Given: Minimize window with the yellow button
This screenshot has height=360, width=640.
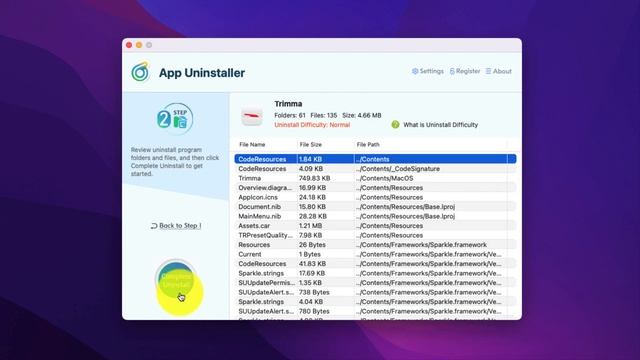Looking at the screenshot, I should (139, 45).
